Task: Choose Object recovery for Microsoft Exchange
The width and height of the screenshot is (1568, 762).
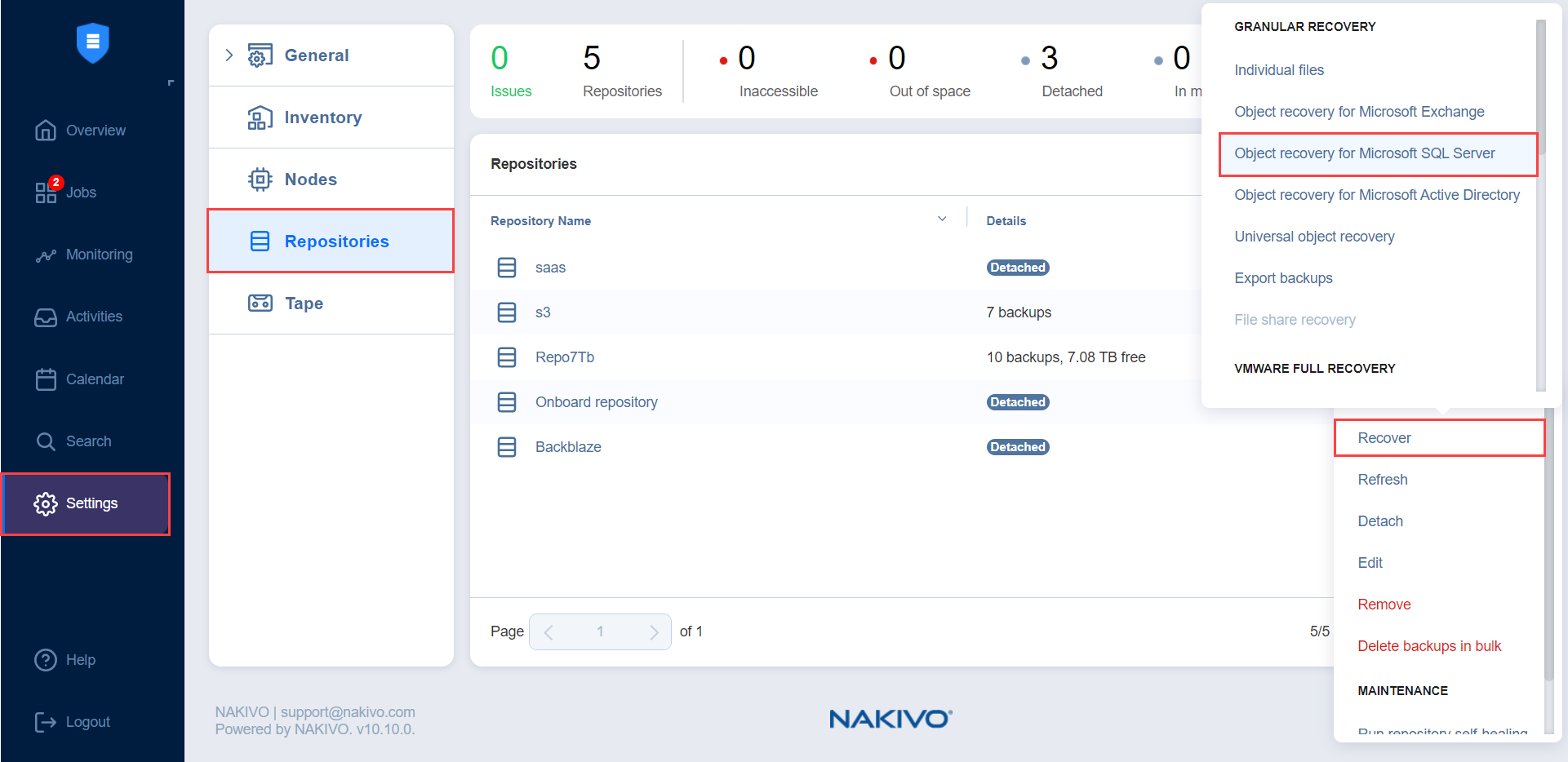Action: pos(1358,112)
